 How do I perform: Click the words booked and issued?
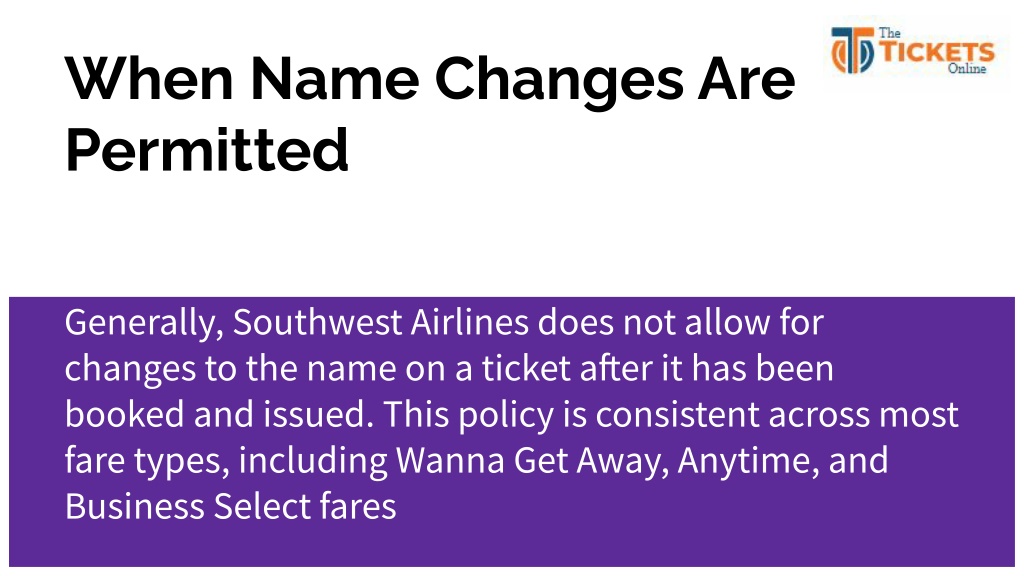[219, 415]
